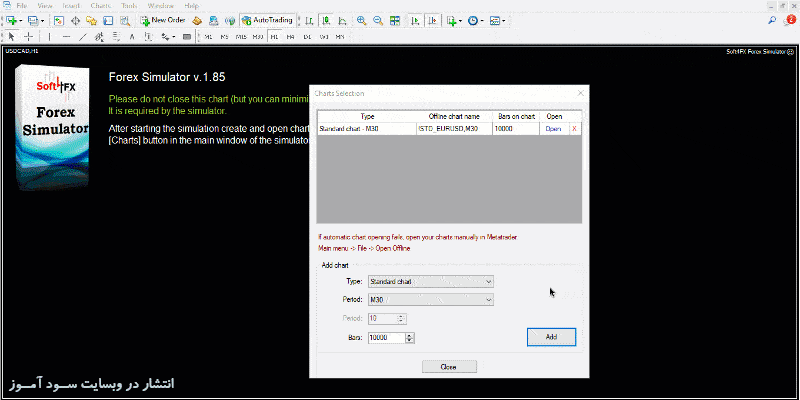800x400 pixels.
Task: Open the red notification alert icon
Action: tap(790, 20)
